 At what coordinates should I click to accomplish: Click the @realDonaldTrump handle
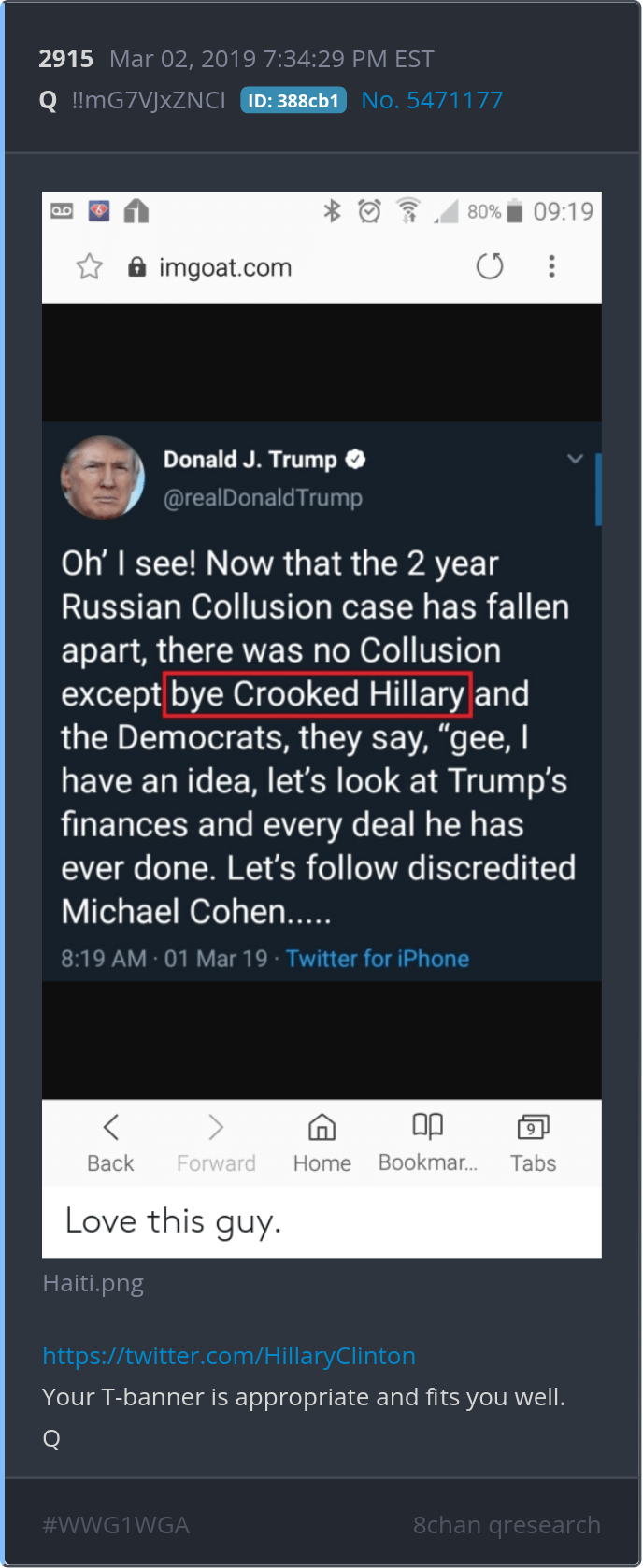[x=263, y=498]
